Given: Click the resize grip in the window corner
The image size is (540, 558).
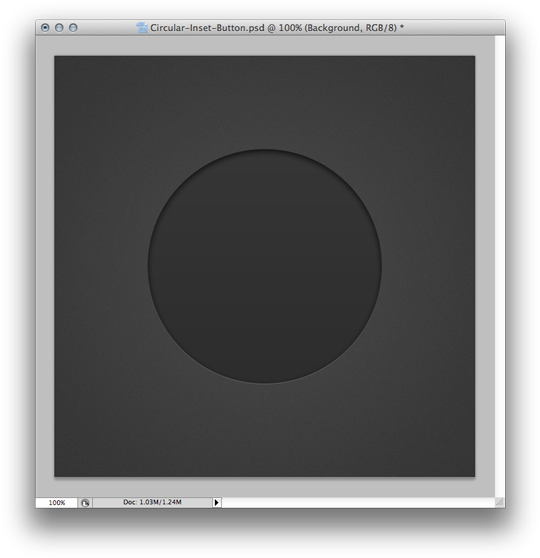Looking at the screenshot, I should 500,502.
